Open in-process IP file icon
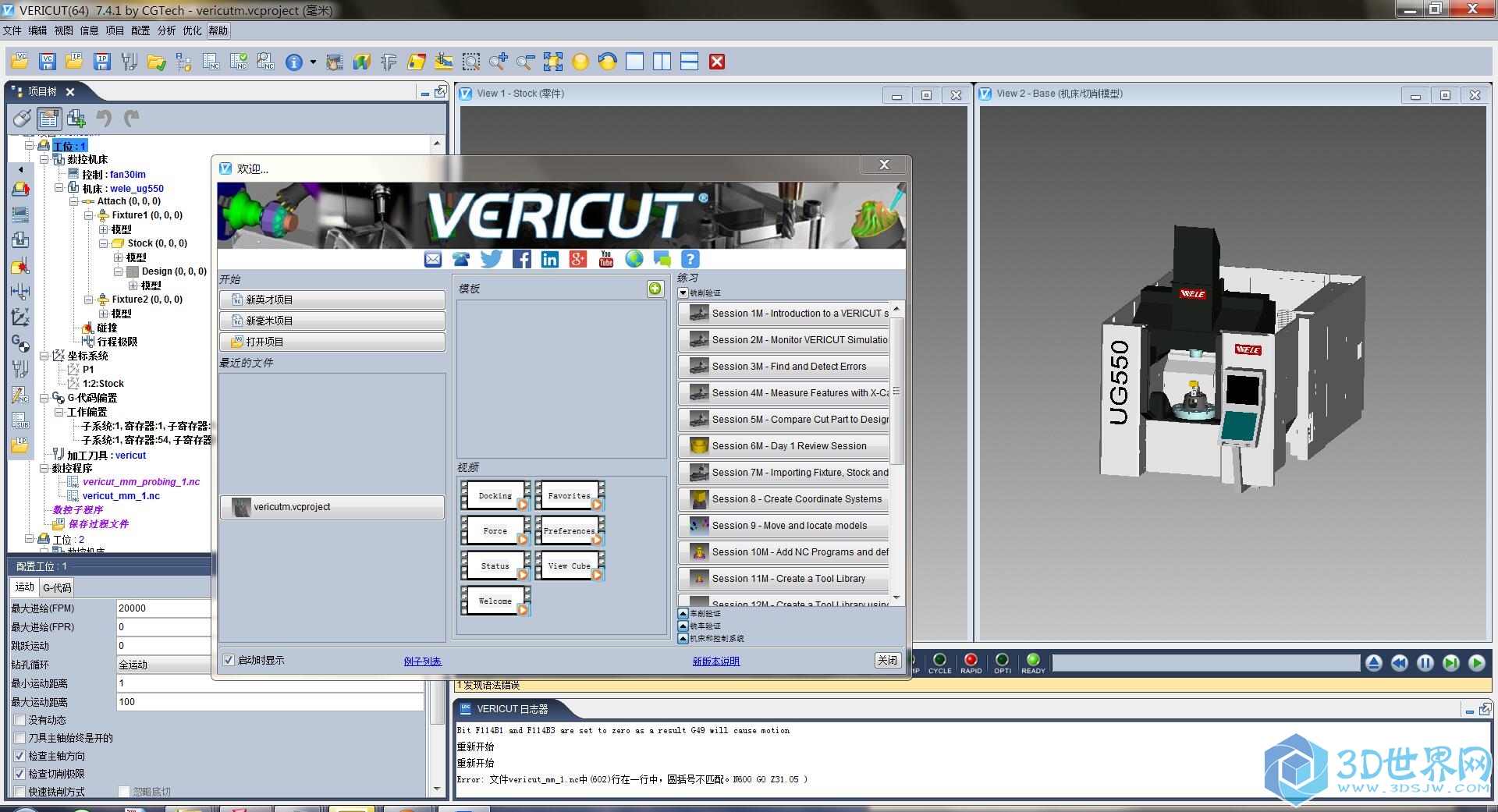Image resolution: width=1498 pixels, height=812 pixels. [75, 62]
